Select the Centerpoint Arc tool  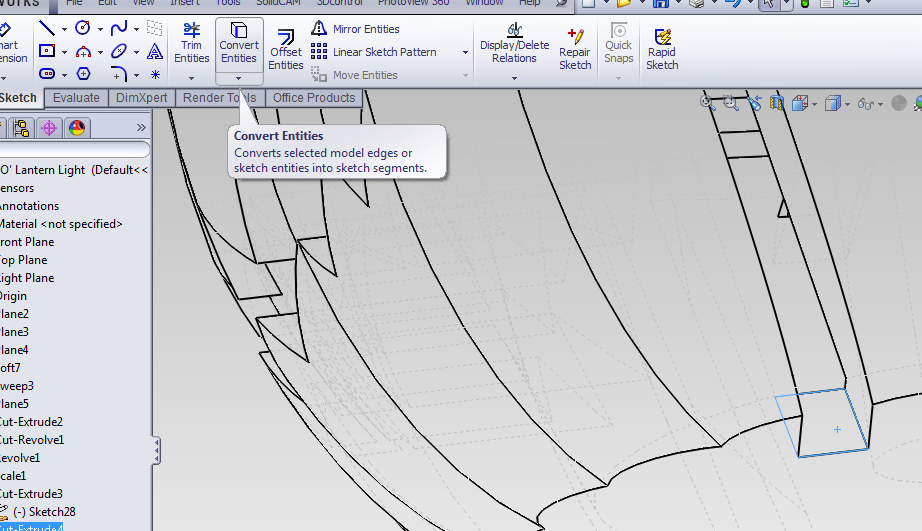(83, 52)
